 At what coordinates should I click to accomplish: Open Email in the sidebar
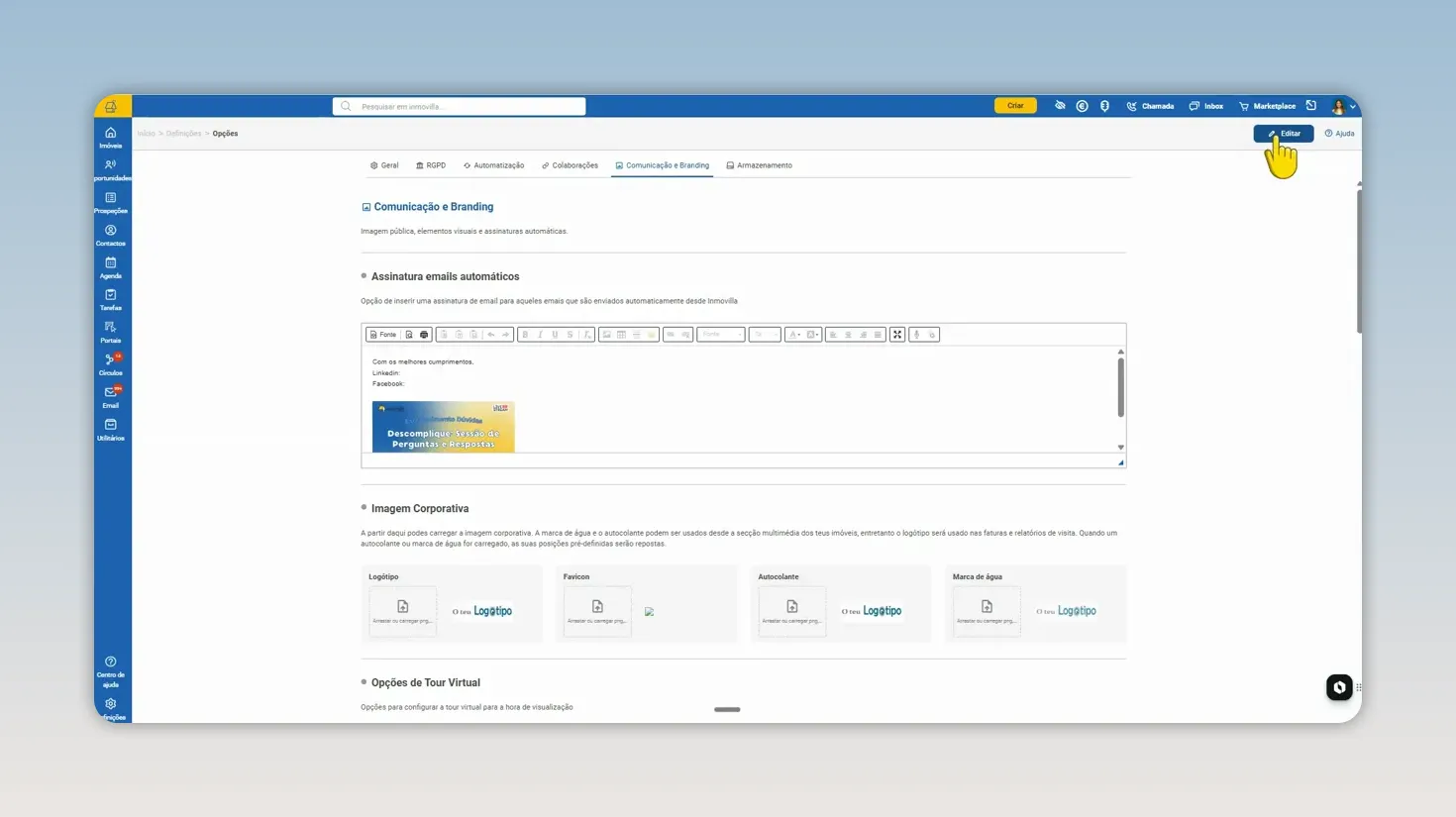pos(111,397)
